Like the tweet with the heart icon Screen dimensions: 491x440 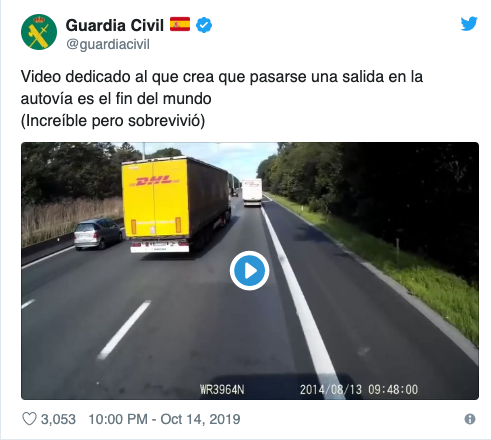click(x=29, y=419)
